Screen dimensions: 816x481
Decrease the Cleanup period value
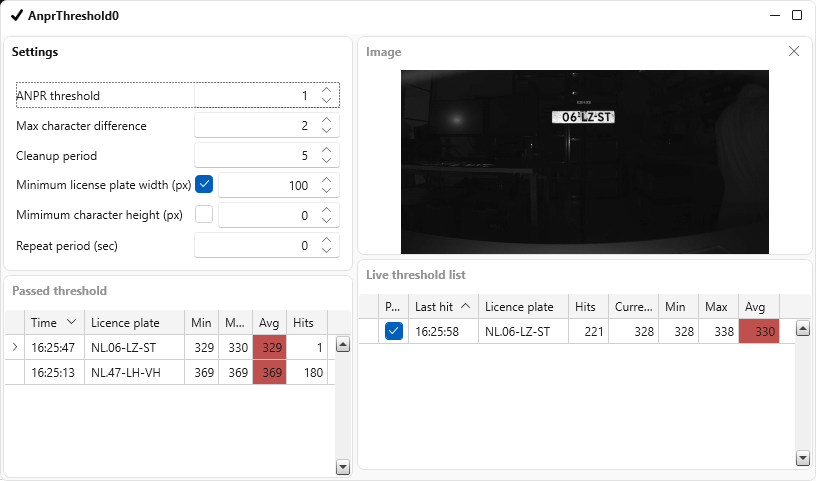click(x=326, y=160)
